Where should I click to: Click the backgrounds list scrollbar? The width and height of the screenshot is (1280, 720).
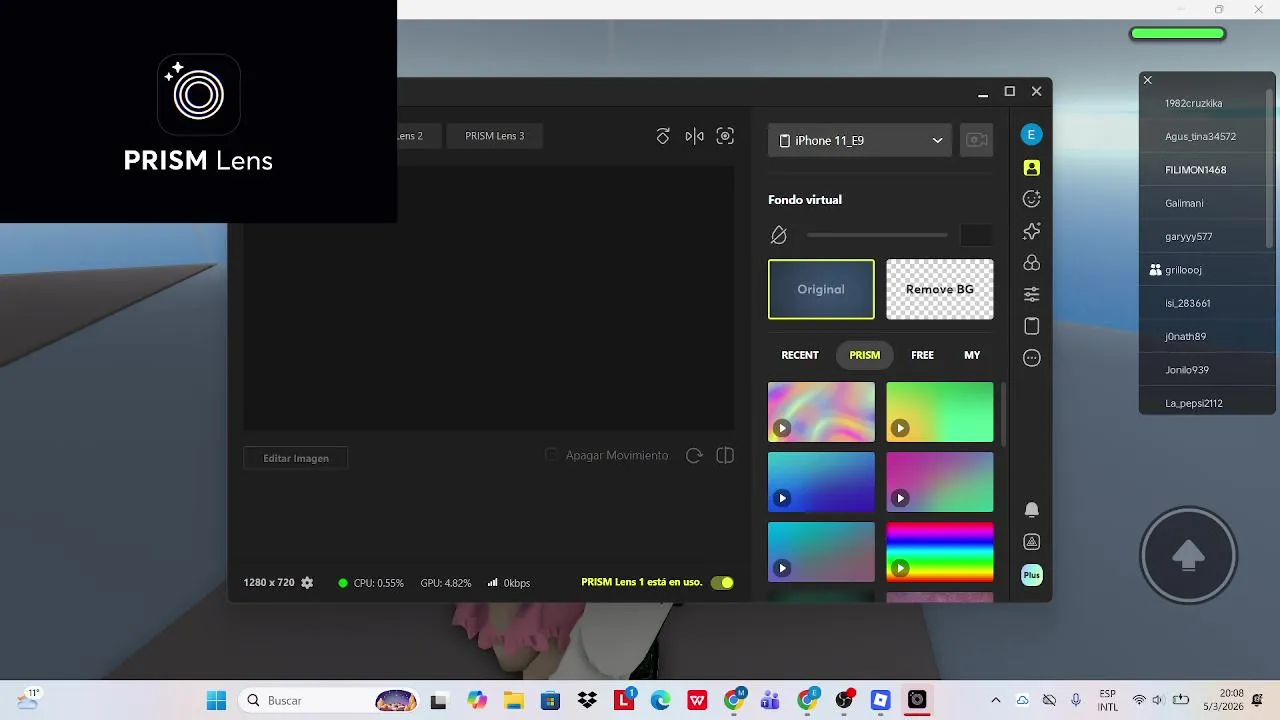click(x=1003, y=415)
